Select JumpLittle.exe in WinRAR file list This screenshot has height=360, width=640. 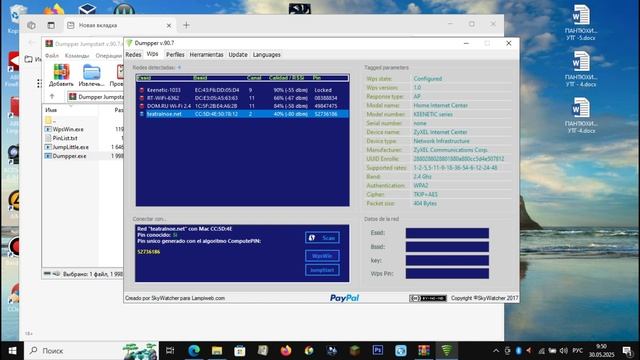[70, 147]
